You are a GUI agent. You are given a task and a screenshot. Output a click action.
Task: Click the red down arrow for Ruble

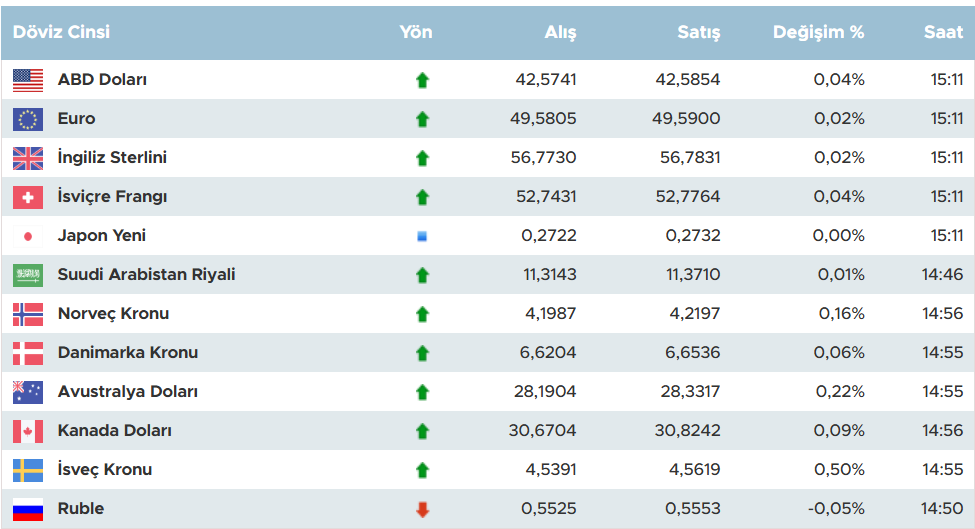pyautogui.click(x=422, y=510)
